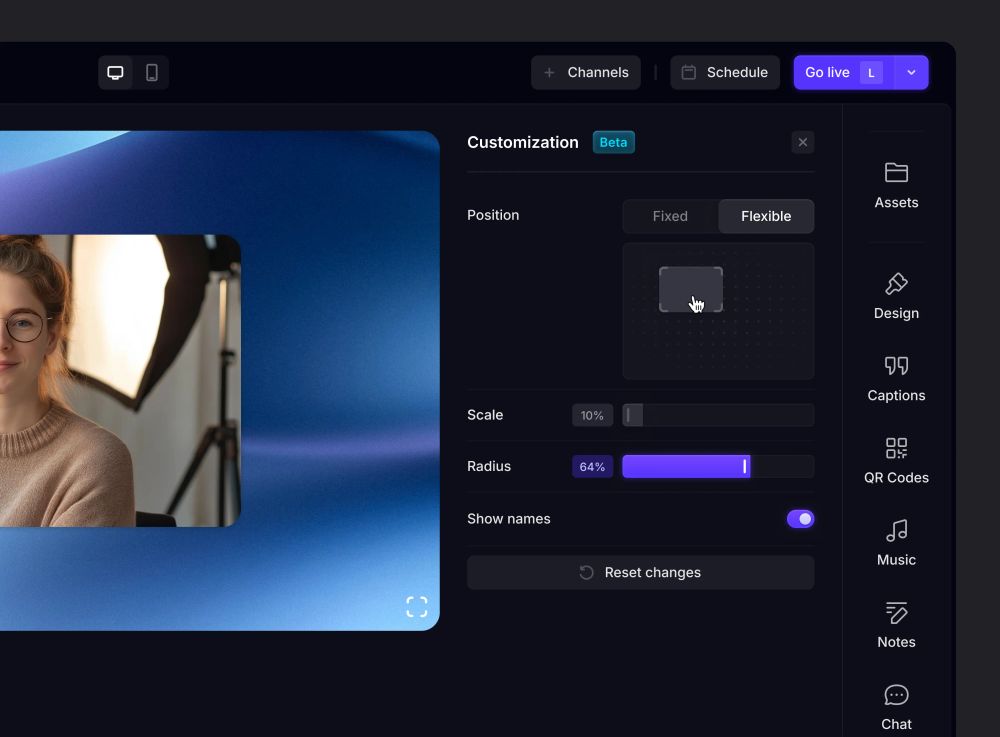Switch to mobile preview mode
This screenshot has height=737, width=1000.
[152, 73]
